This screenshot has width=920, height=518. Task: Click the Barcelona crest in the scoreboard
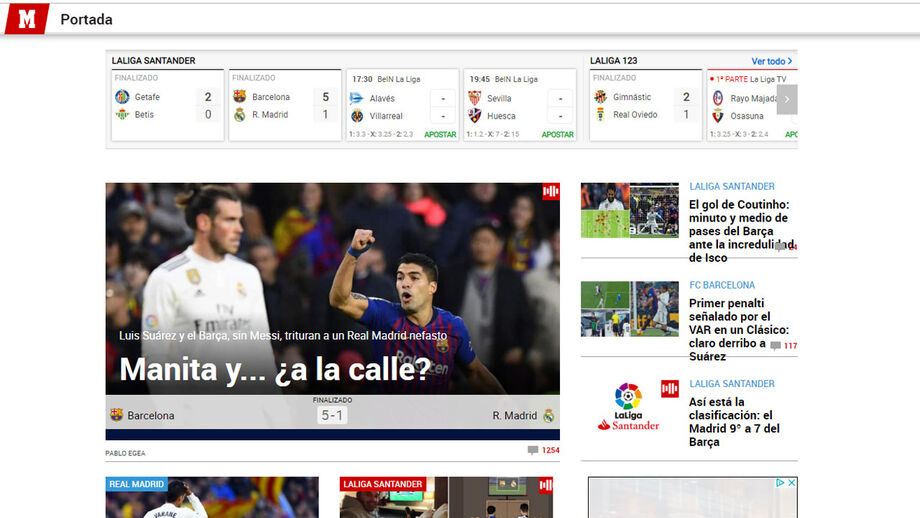pyautogui.click(x=239, y=97)
